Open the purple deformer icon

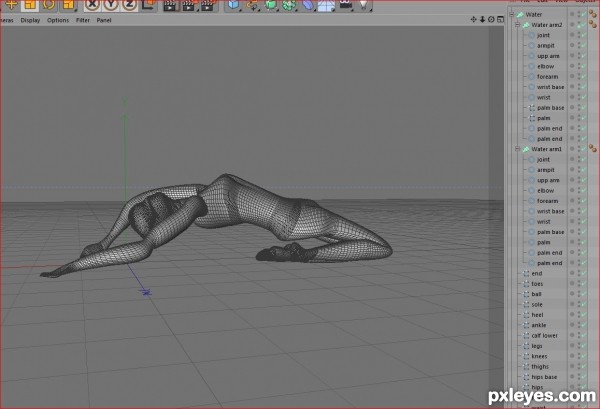click(308, 5)
